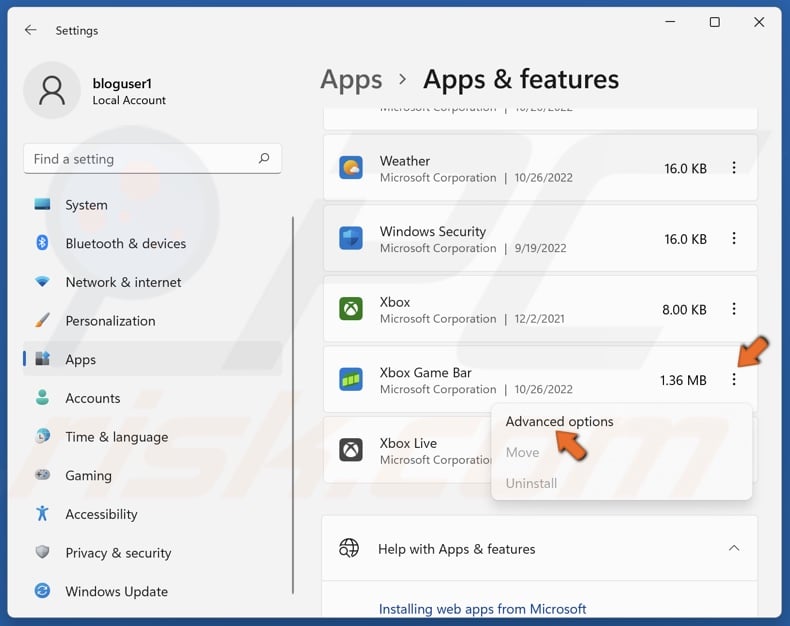Open three-dot menu for Windows Security

tap(734, 239)
